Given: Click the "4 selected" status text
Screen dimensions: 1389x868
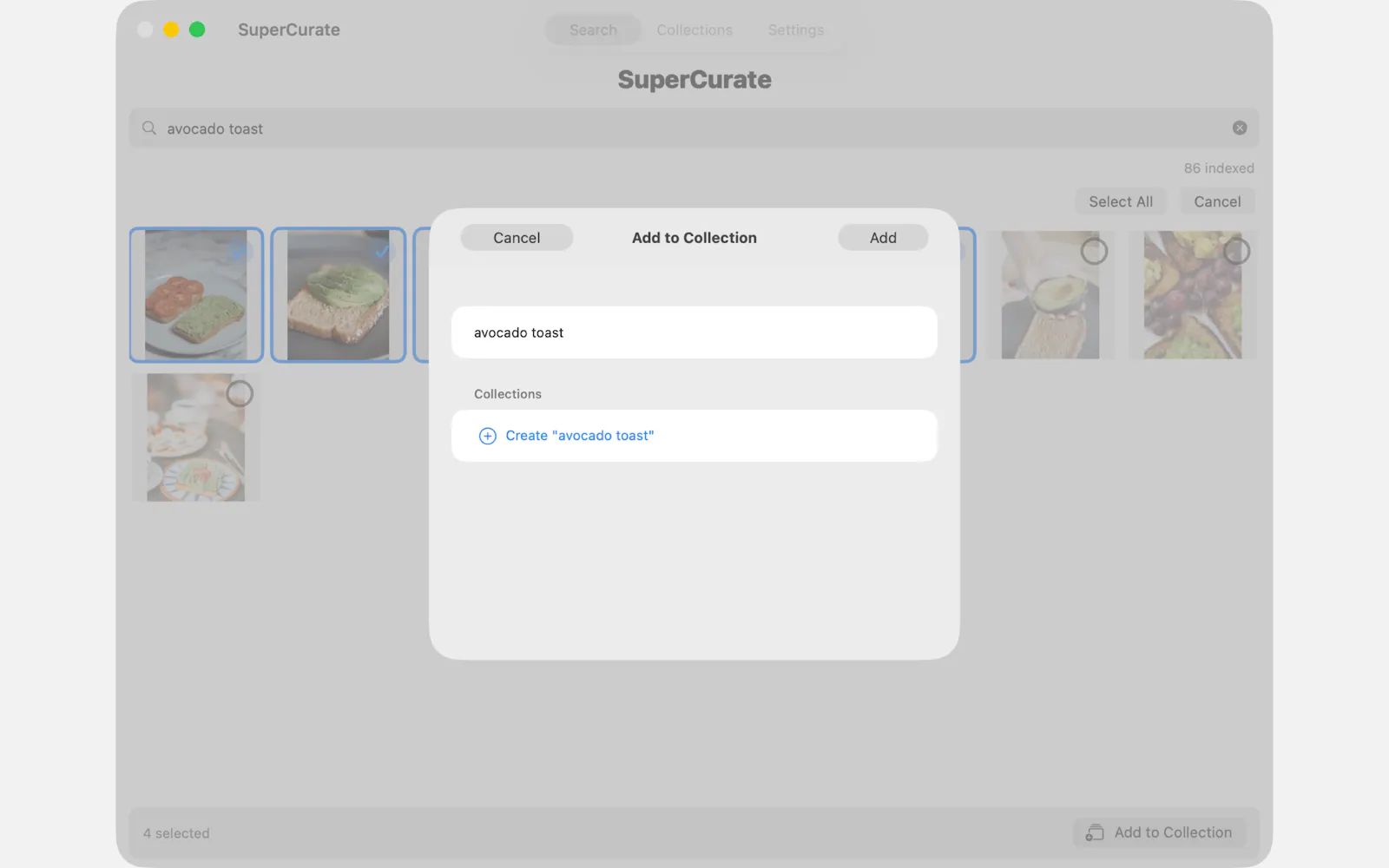Looking at the screenshot, I should point(176,833).
